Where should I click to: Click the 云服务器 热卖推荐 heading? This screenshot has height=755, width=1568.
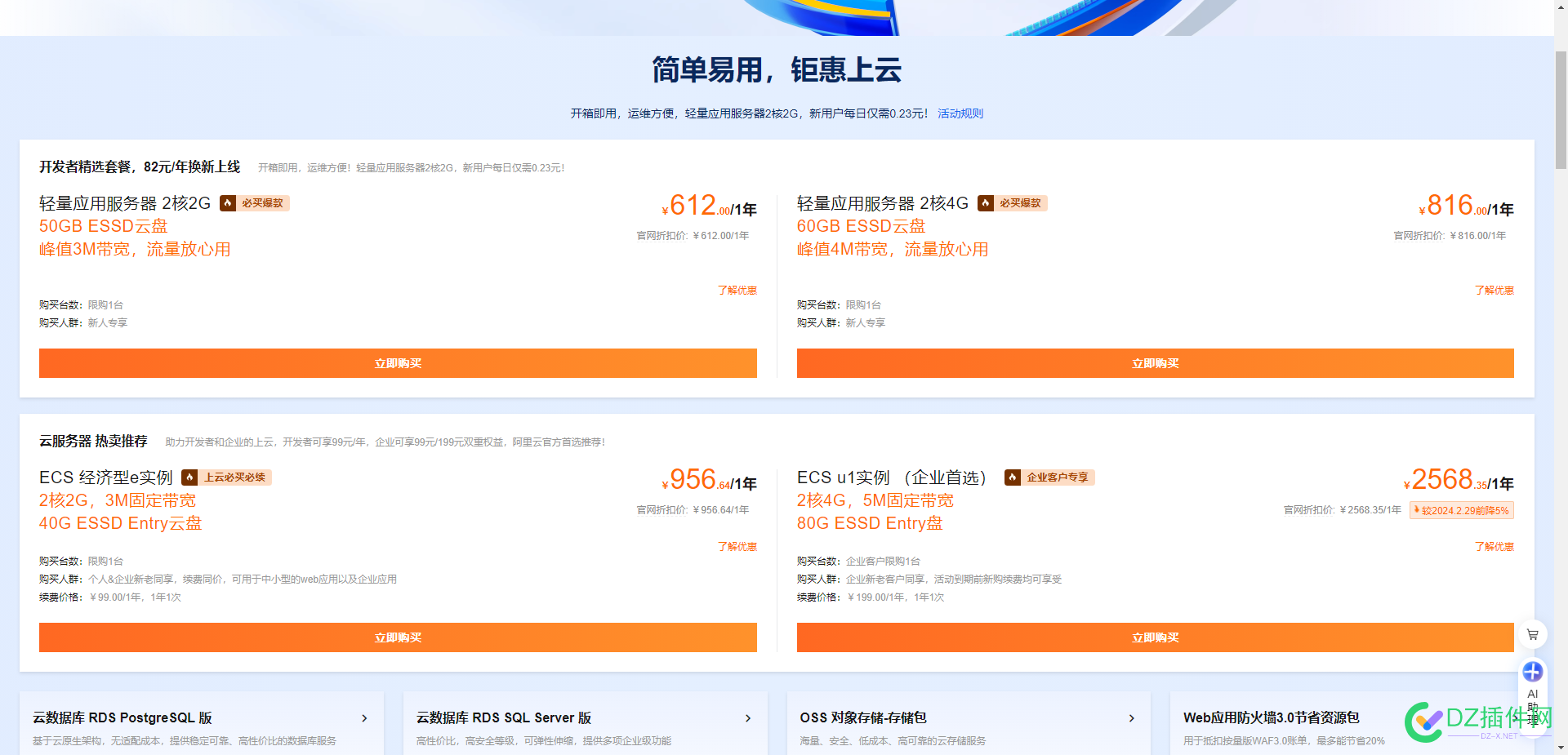93,441
